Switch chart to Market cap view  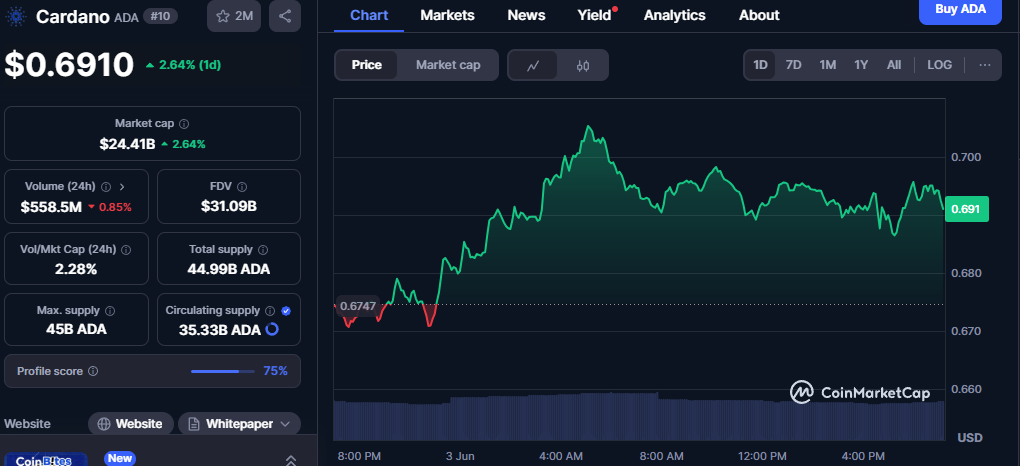(x=448, y=65)
